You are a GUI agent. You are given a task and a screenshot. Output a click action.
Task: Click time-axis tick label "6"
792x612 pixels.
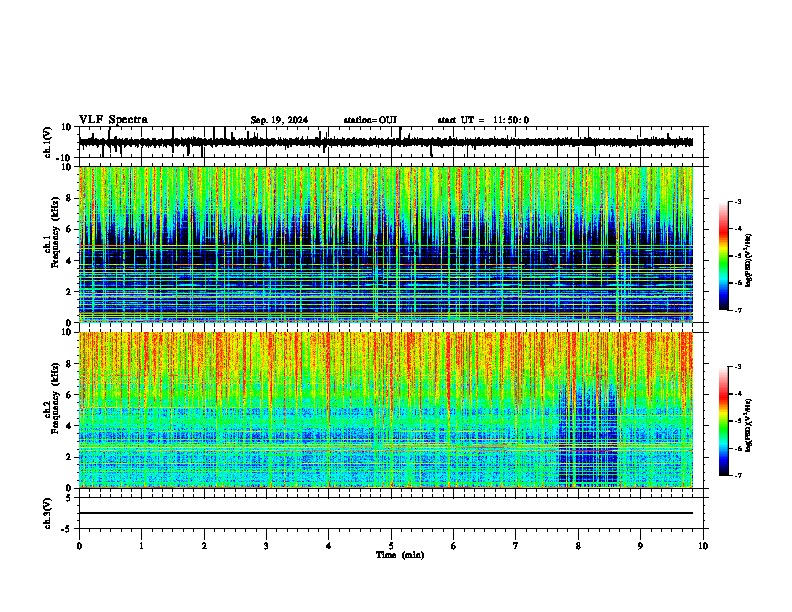pos(454,546)
